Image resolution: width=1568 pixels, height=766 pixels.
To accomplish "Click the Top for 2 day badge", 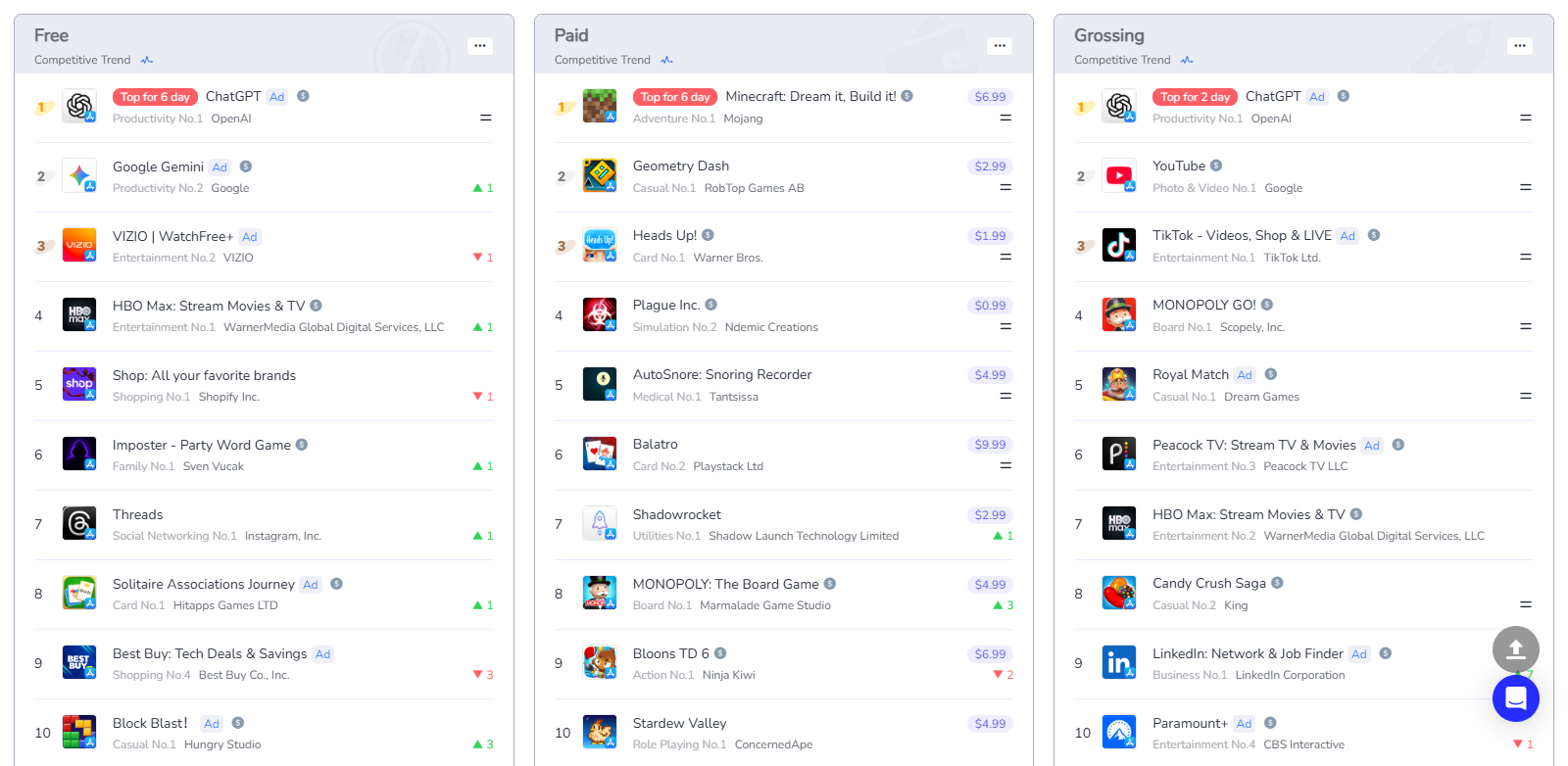I will 1195,97.
